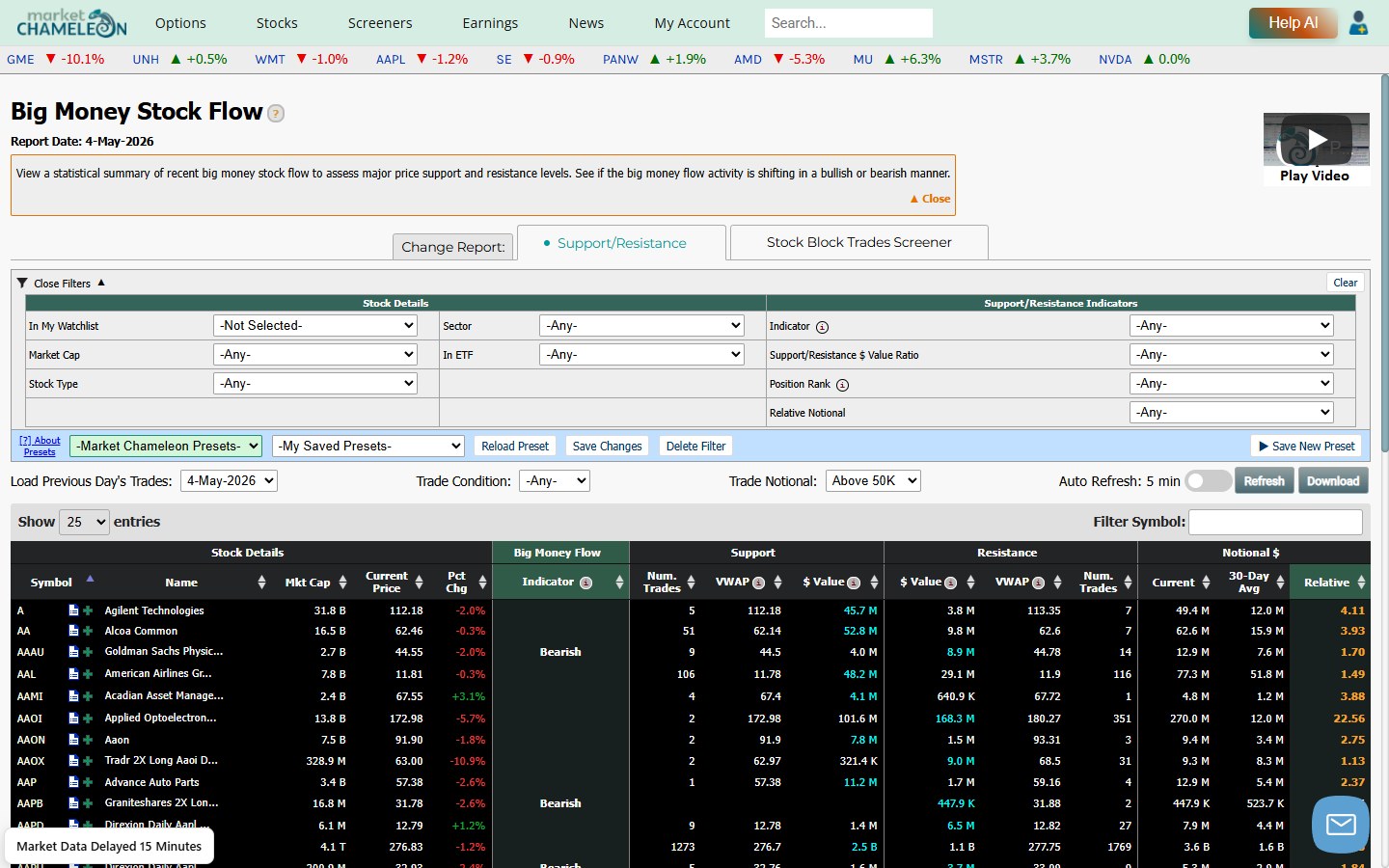The image size is (1389, 868).
Task: Click info icon beside Support $ Value header
Action: (x=854, y=583)
